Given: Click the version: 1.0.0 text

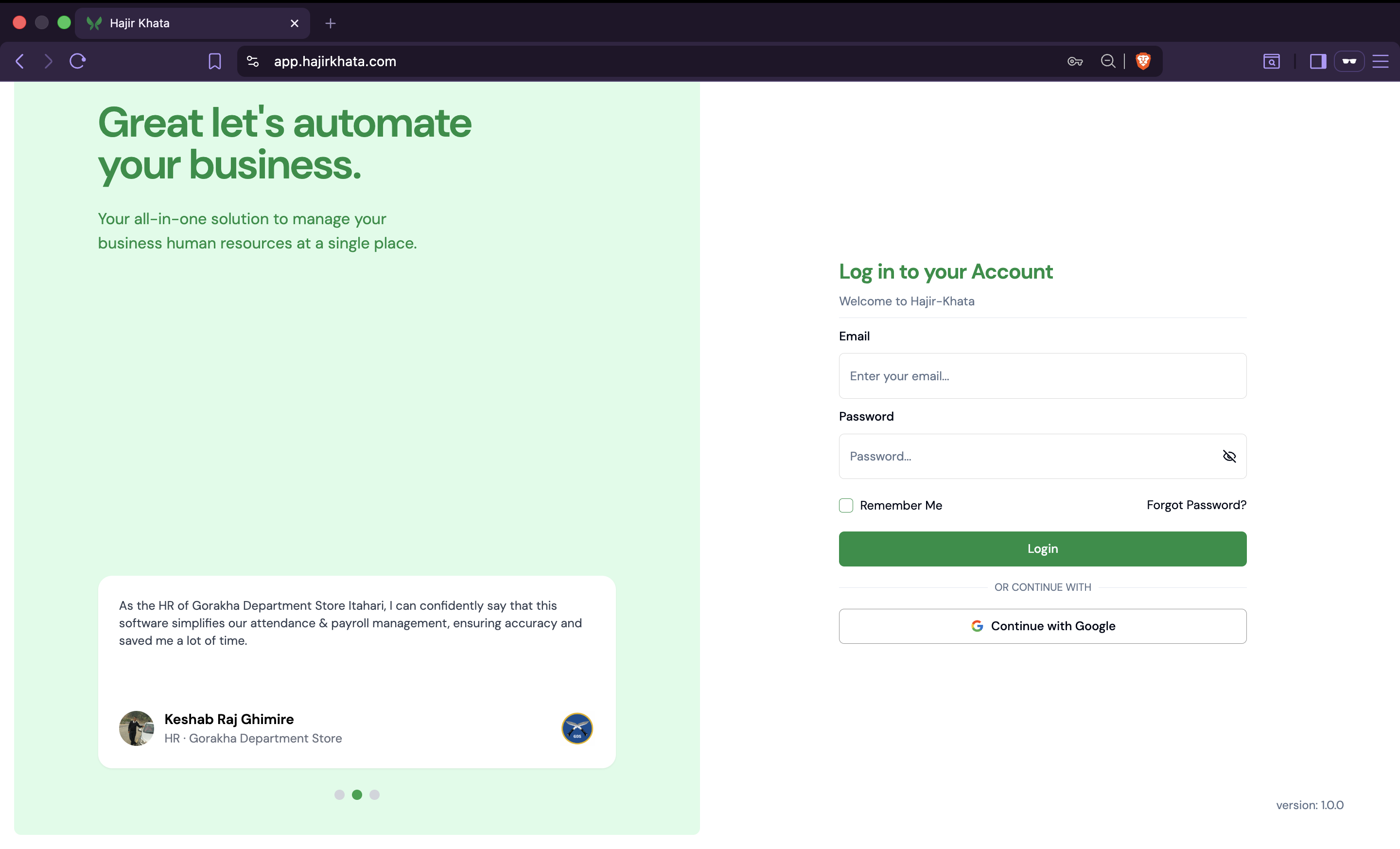Looking at the screenshot, I should pyautogui.click(x=1310, y=805).
